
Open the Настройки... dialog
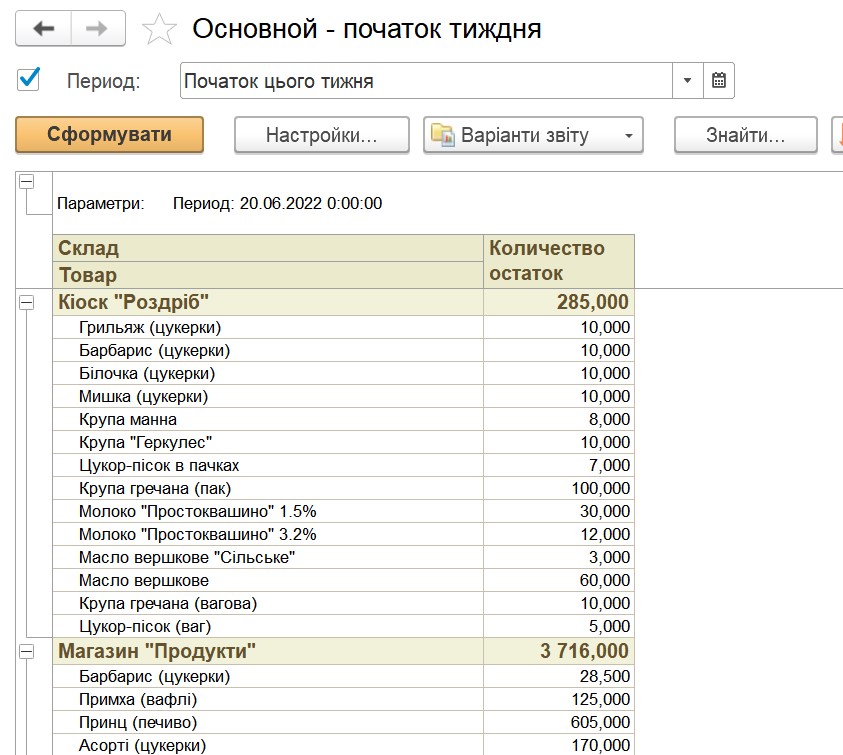[x=322, y=135]
